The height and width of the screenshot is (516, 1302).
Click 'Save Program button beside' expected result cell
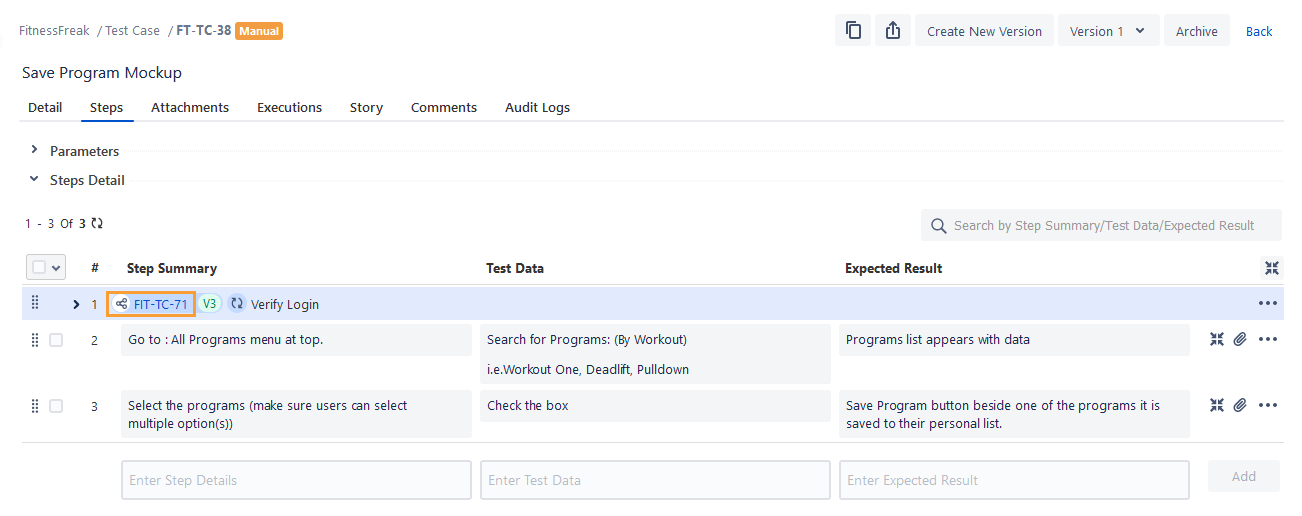[1014, 414]
